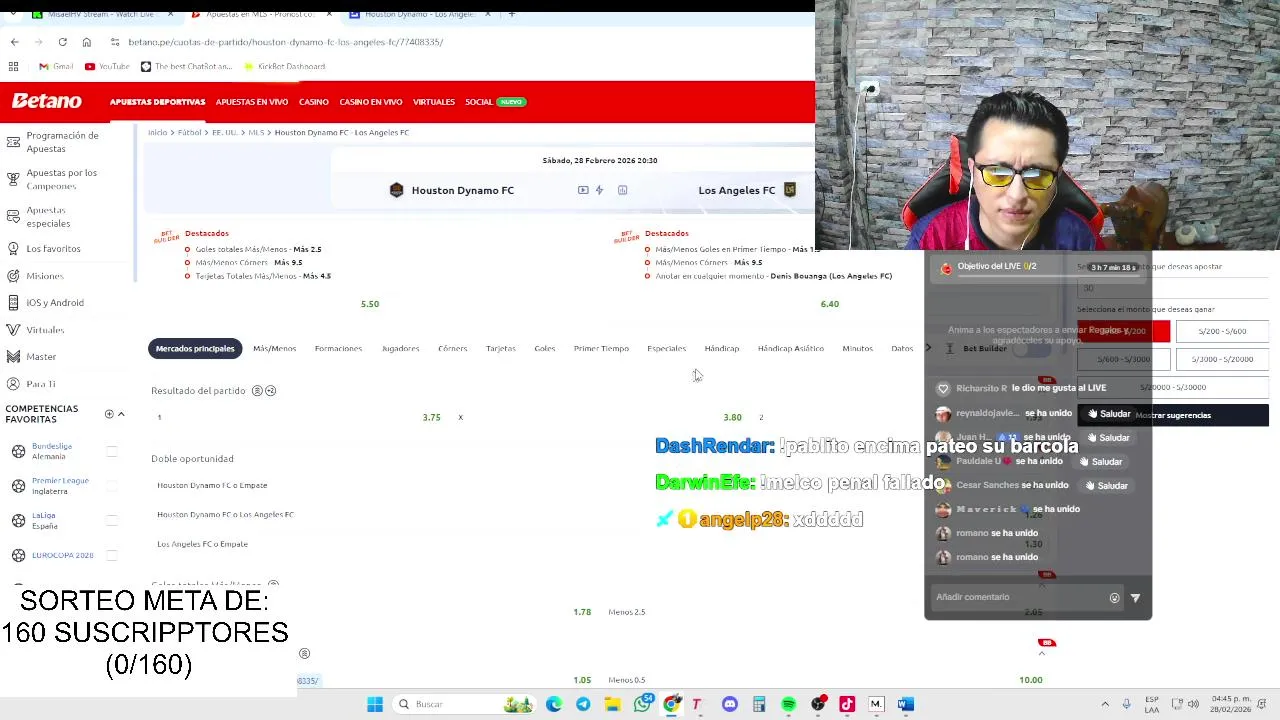Click the Bet Builder odds 6.40

(x=829, y=304)
